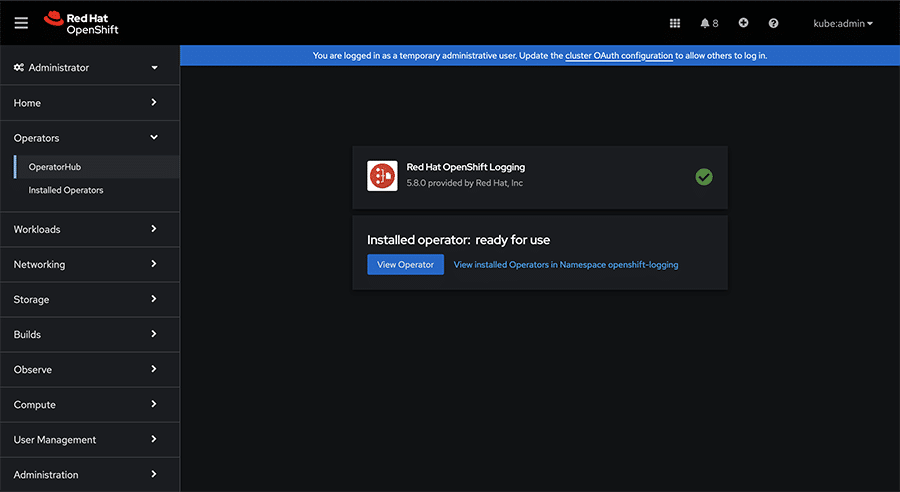
Task: Click the Red Hat OpenShift Logging title
Action: pyautogui.click(x=465, y=167)
